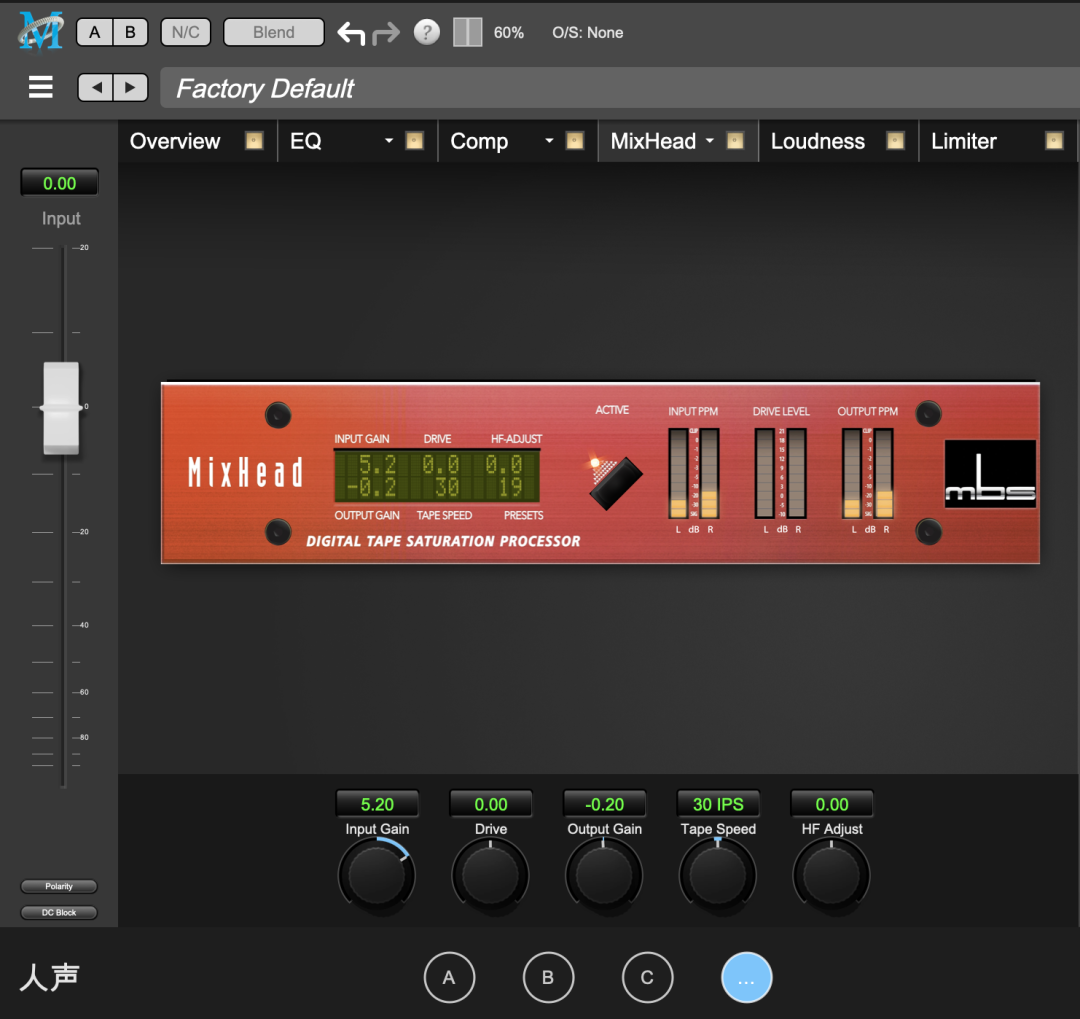Select the B comparison state button
Image resolution: width=1080 pixels, height=1019 pixels.
point(130,32)
